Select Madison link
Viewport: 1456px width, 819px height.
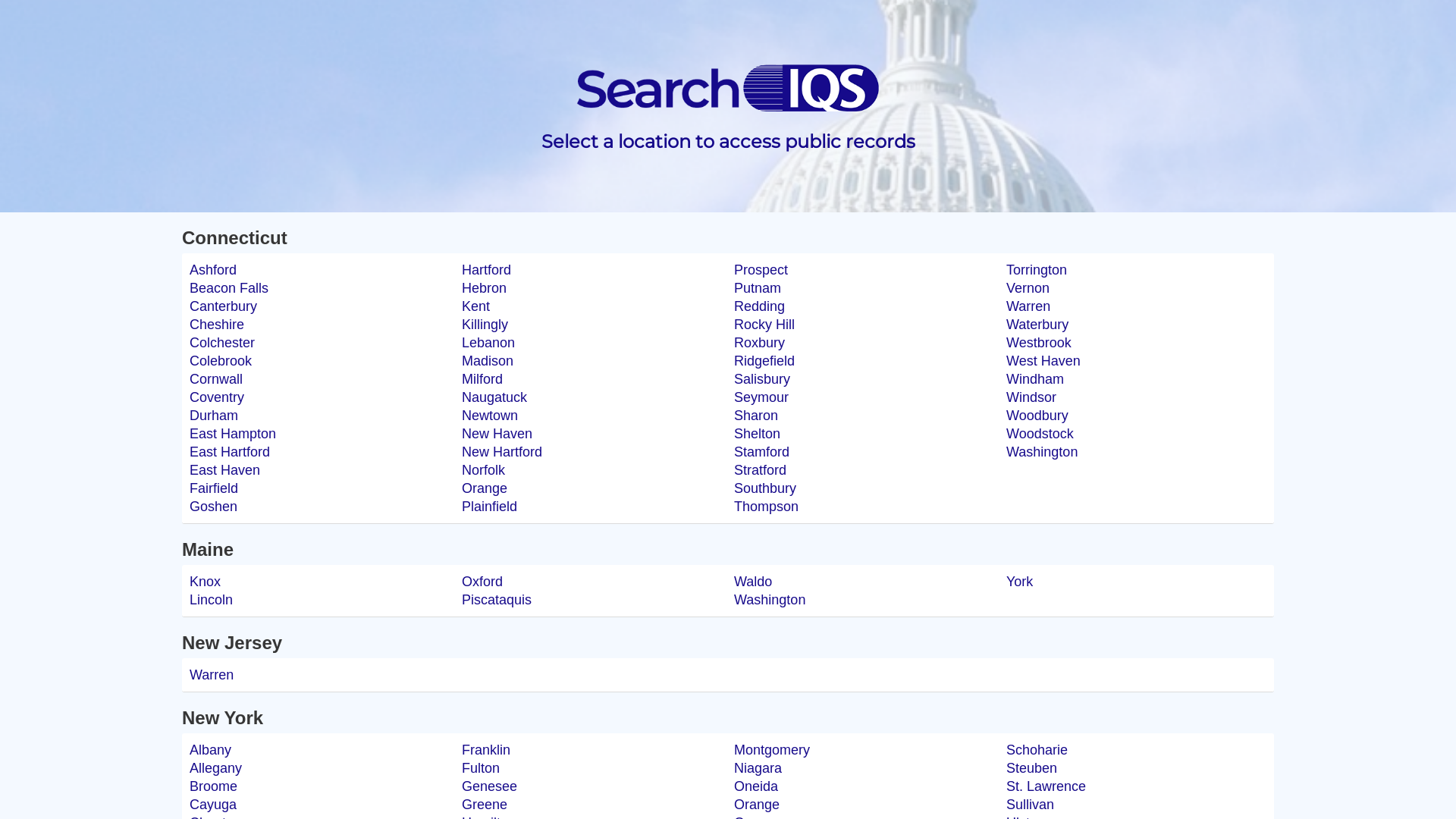pos(488,361)
